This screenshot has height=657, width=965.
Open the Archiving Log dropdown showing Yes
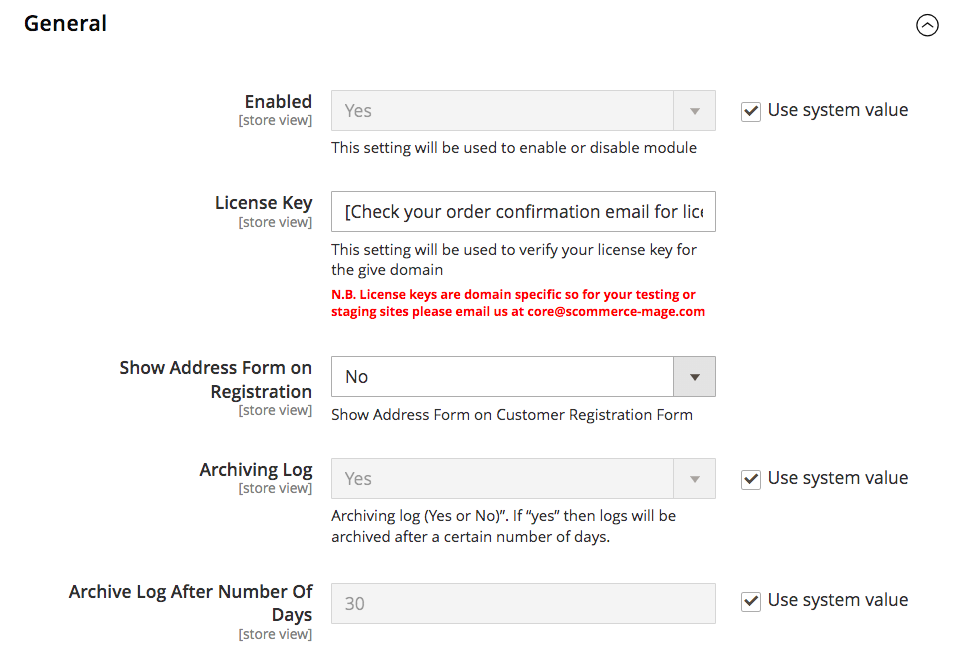click(504, 479)
